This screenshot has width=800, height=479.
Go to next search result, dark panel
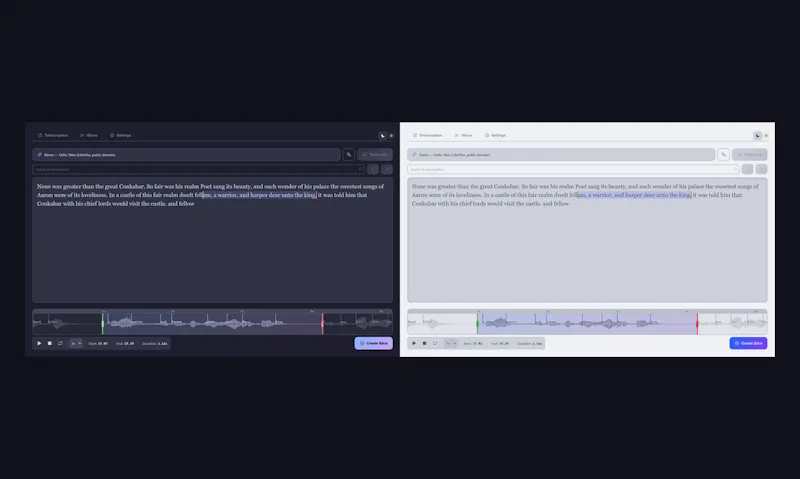pos(387,169)
